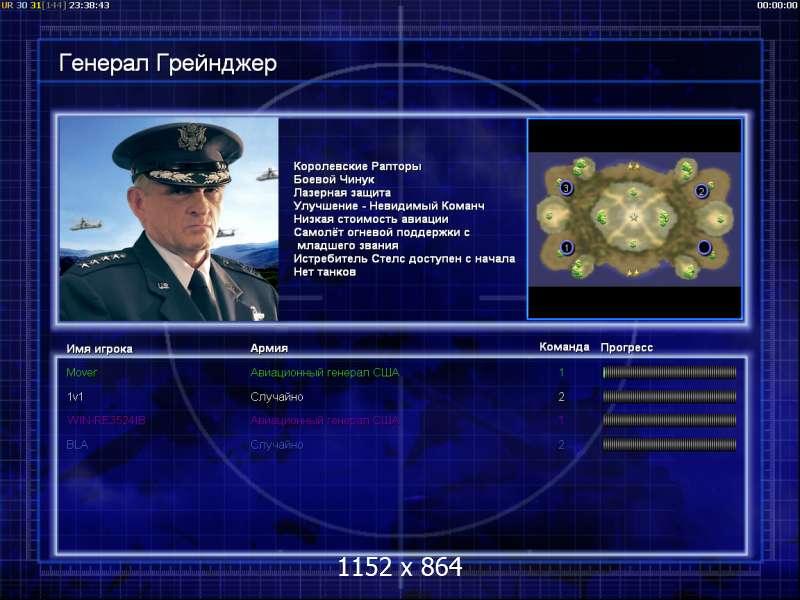Click the 'Нет танков' line
The height and width of the screenshot is (600, 800).
point(324,272)
